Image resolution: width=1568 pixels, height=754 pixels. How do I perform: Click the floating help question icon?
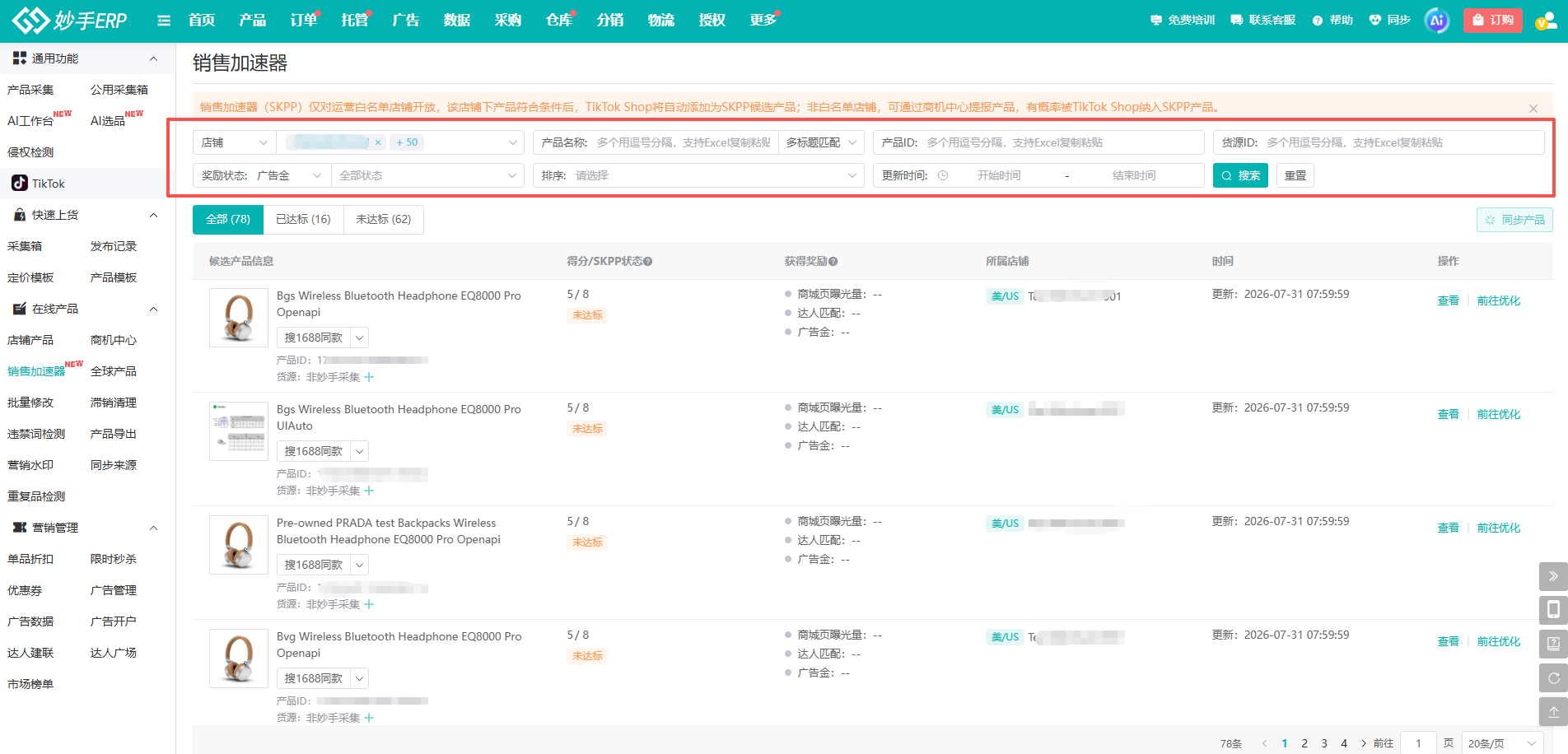click(x=1553, y=644)
